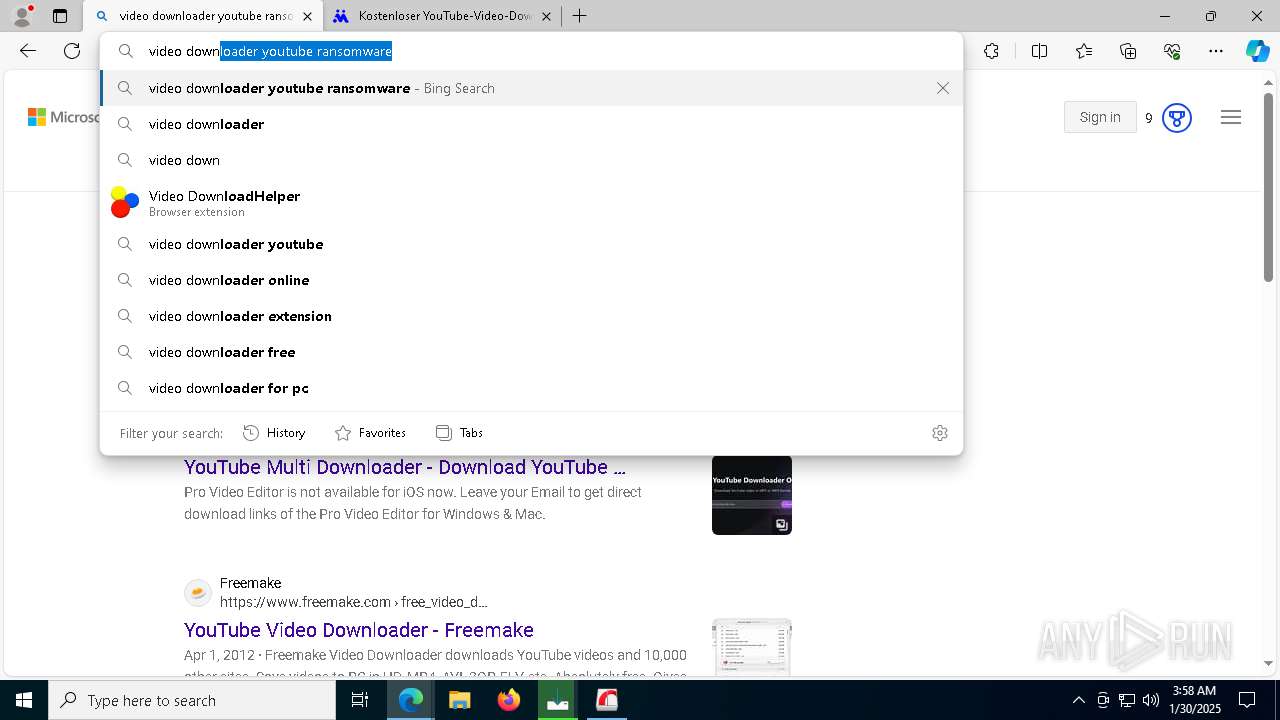Choose 'video downloader online' suggestion
The image size is (1280, 720).
coord(531,280)
